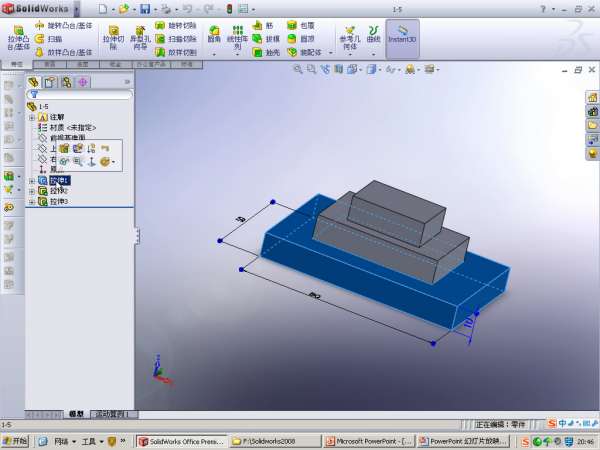The height and width of the screenshot is (450, 600).
Task: Open Microsoft PowerPoint taskbar button
Action: [x=369, y=441]
